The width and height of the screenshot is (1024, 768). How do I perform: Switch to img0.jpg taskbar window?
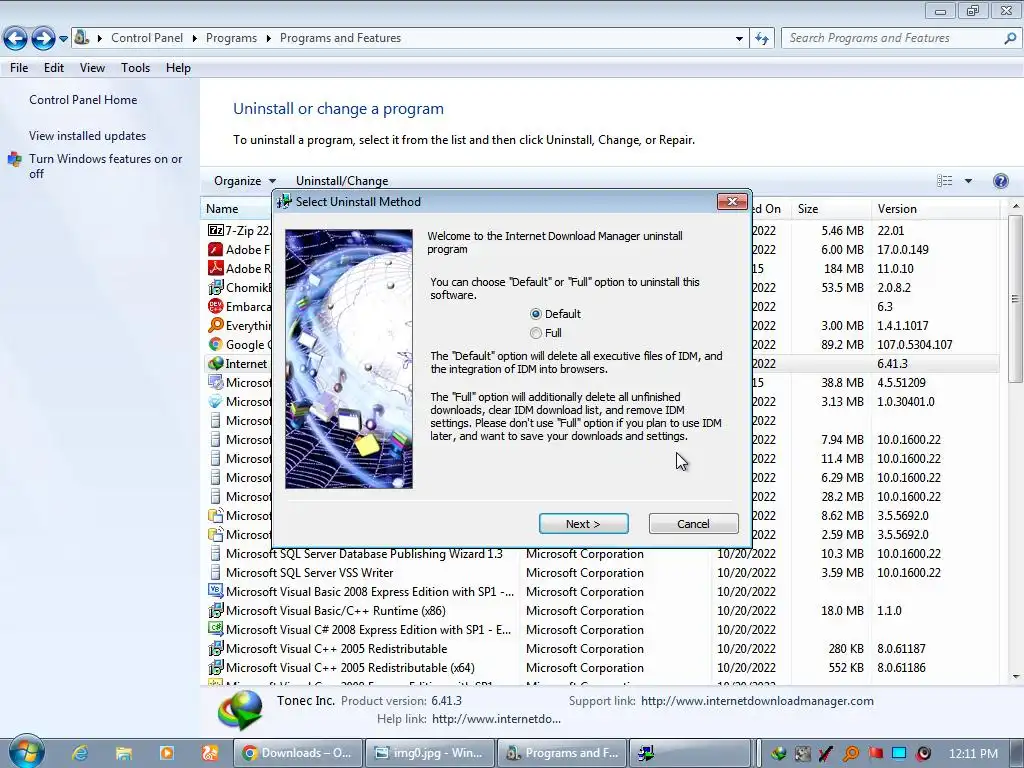(429, 753)
